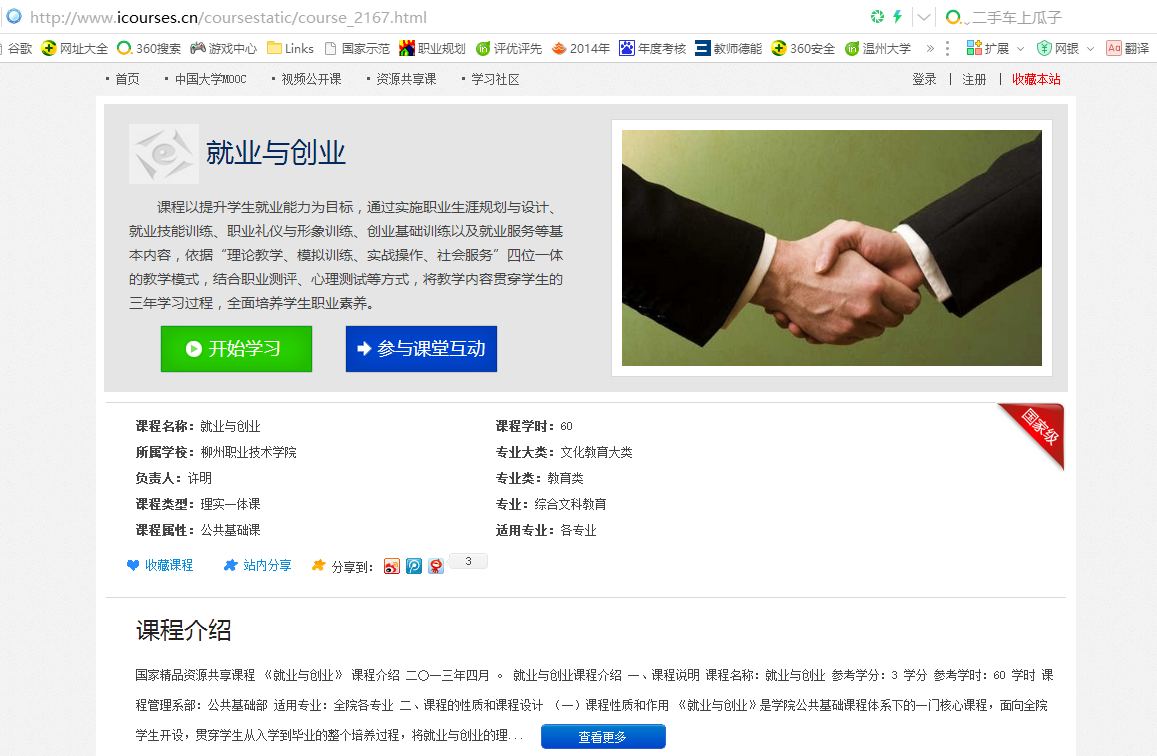Open the 年度考核 paw bookmark

click(x=653, y=49)
